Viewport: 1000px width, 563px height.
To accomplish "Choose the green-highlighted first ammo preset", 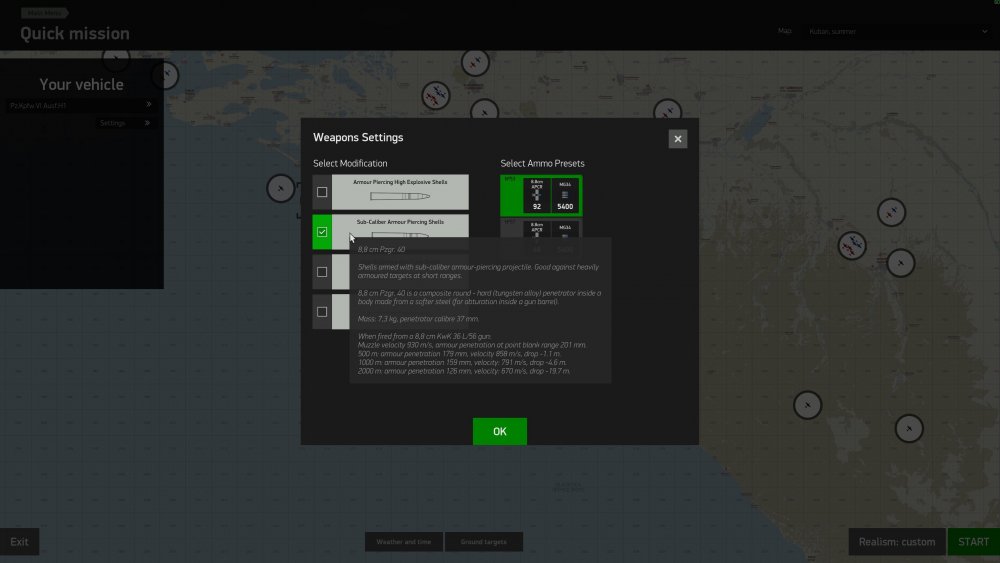I will pos(541,195).
